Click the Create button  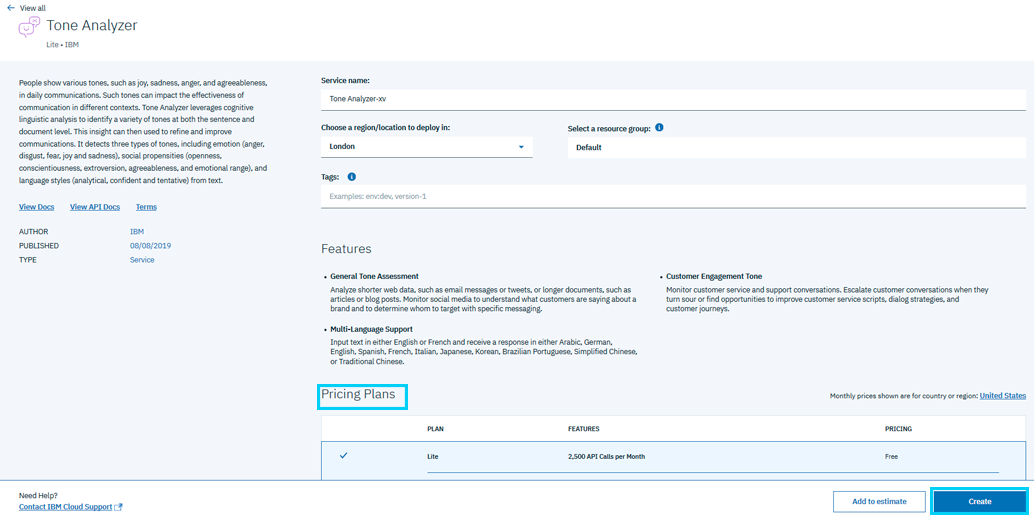tap(980, 502)
